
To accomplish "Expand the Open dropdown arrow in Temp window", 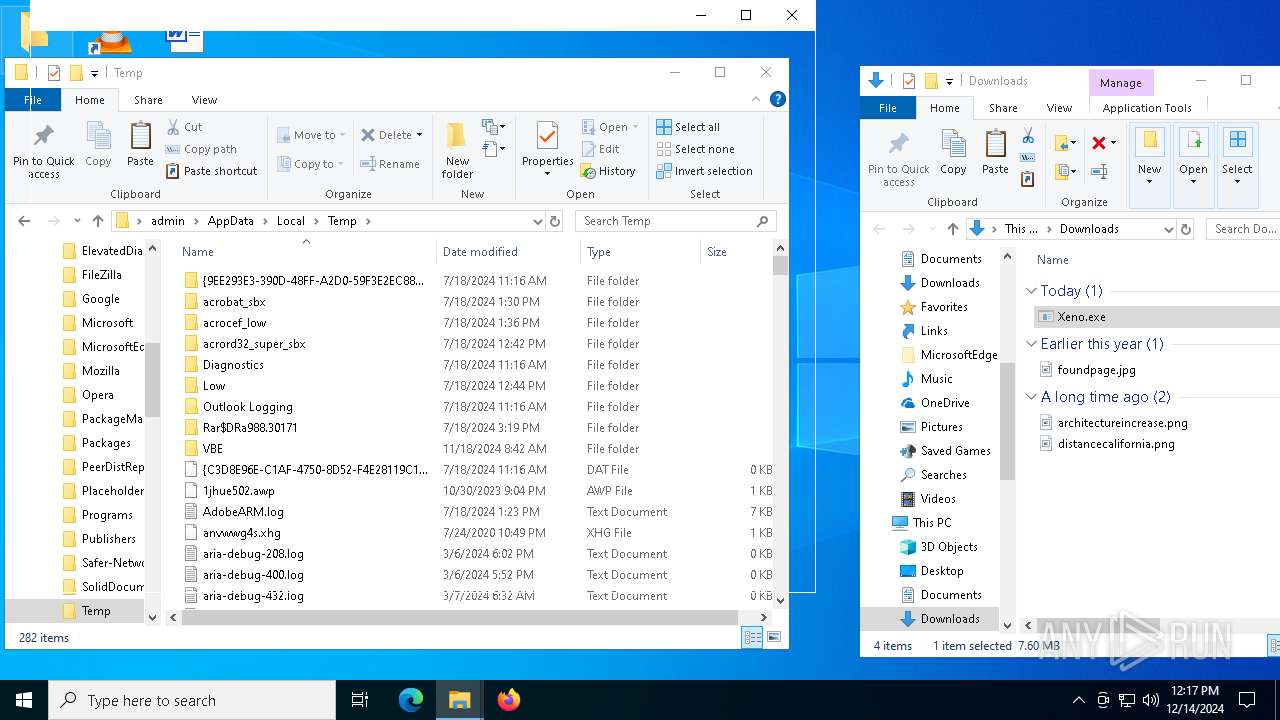I will [635, 127].
